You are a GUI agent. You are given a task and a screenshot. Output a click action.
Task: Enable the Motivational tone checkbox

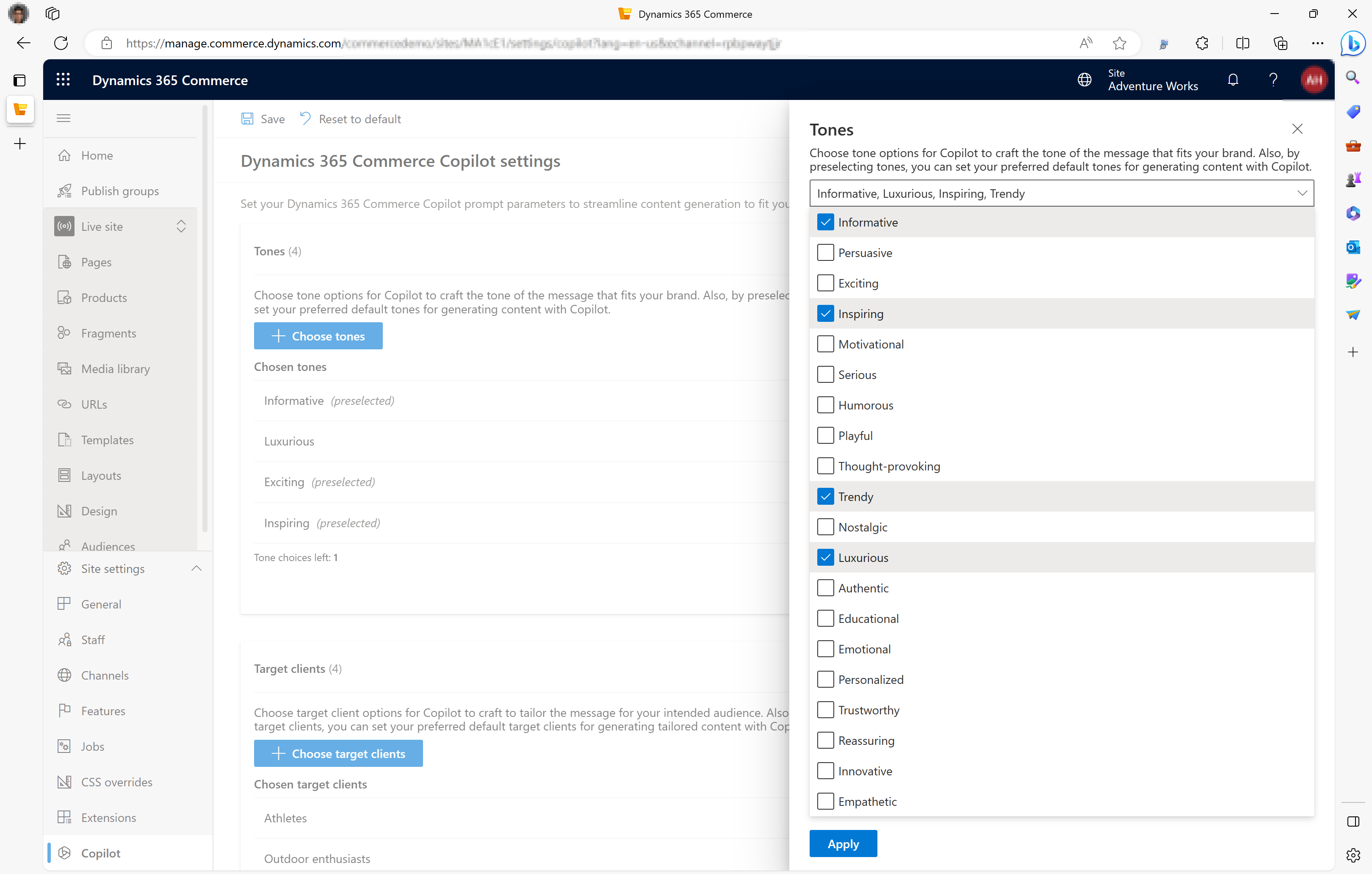point(824,344)
